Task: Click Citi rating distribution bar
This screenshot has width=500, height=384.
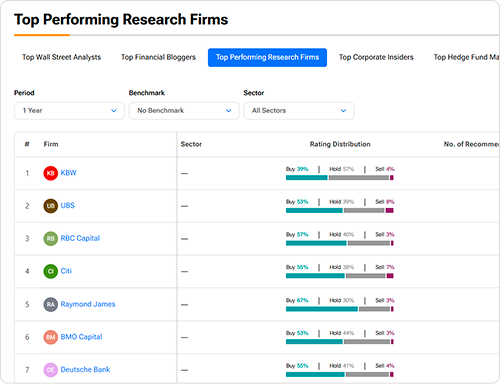Action: pos(340,276)
